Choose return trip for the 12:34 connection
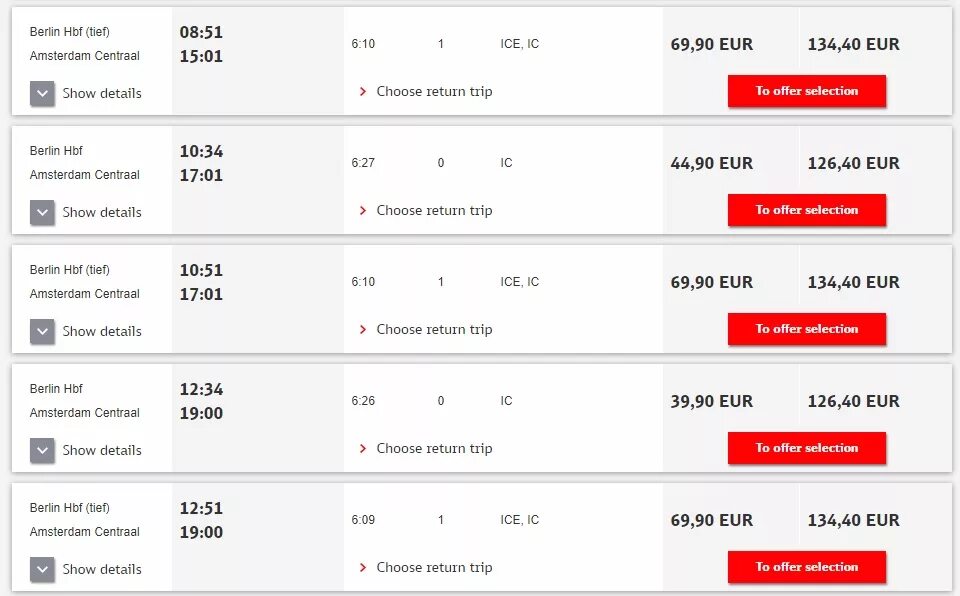 click(x=434, y=449)
